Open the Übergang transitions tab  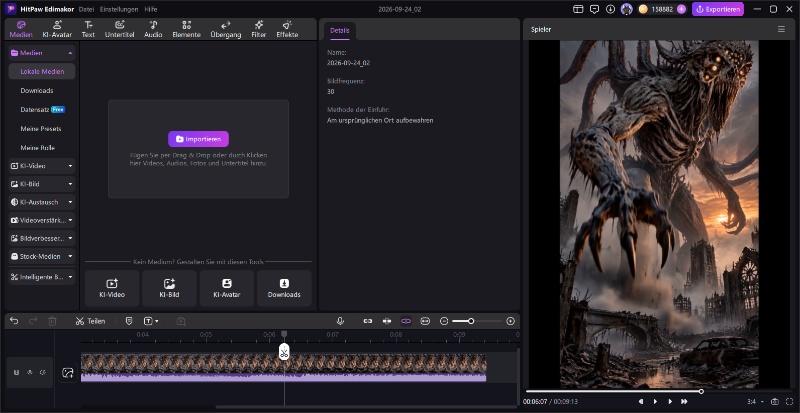coord(226,29)
